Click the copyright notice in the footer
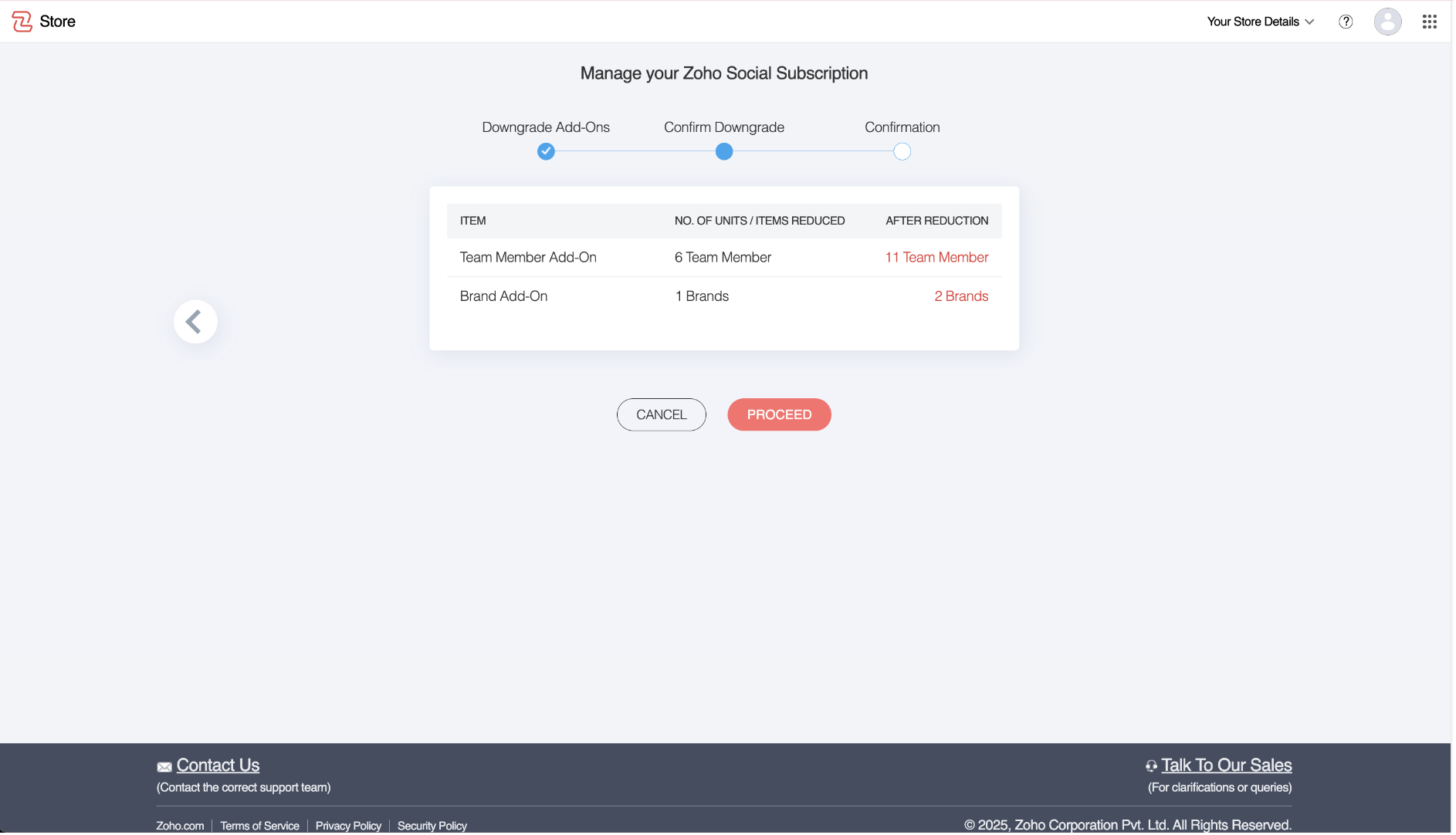Viewport: 1456px width, 835px height. pos(1127,826)
